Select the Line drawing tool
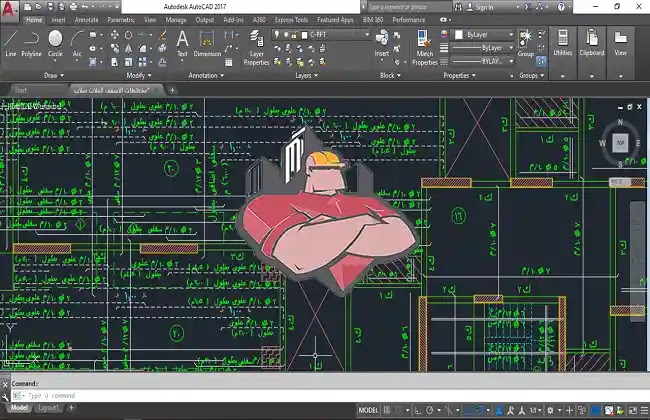Screen dimensions: 650x420 pos(11,44)
